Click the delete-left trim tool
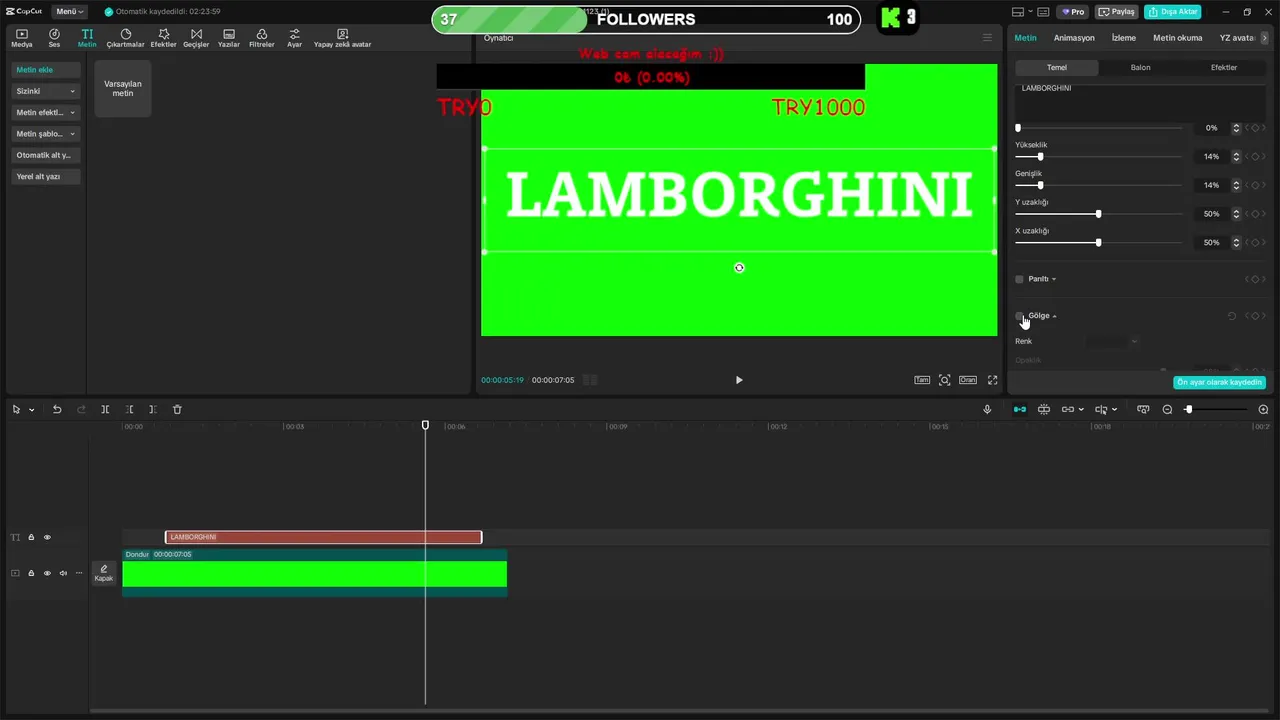The height and width of the screenshot is (720, 1280). point(129,409)
